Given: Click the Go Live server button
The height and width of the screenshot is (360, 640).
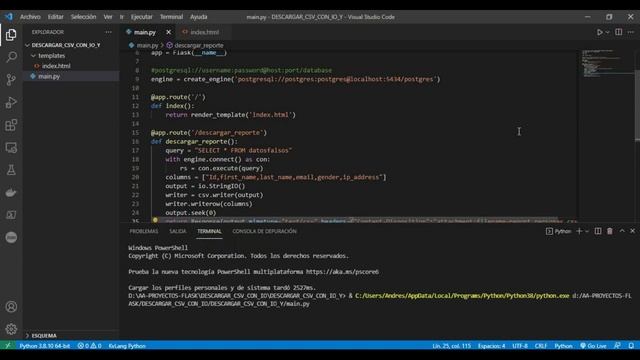Looking at the screenshot, I should point(593,346).
